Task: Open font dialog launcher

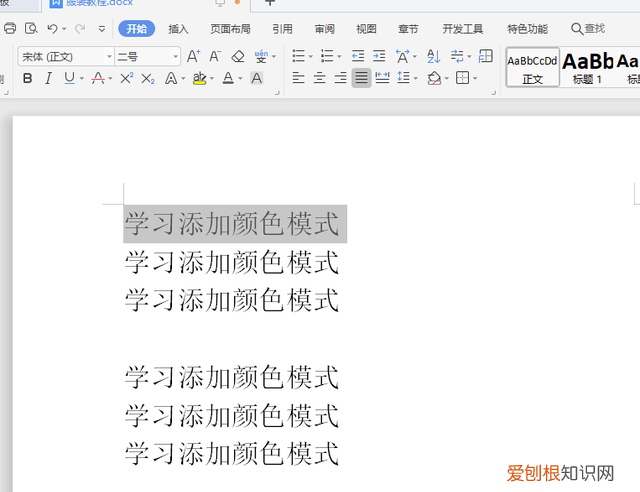Action: coord(277,93)
